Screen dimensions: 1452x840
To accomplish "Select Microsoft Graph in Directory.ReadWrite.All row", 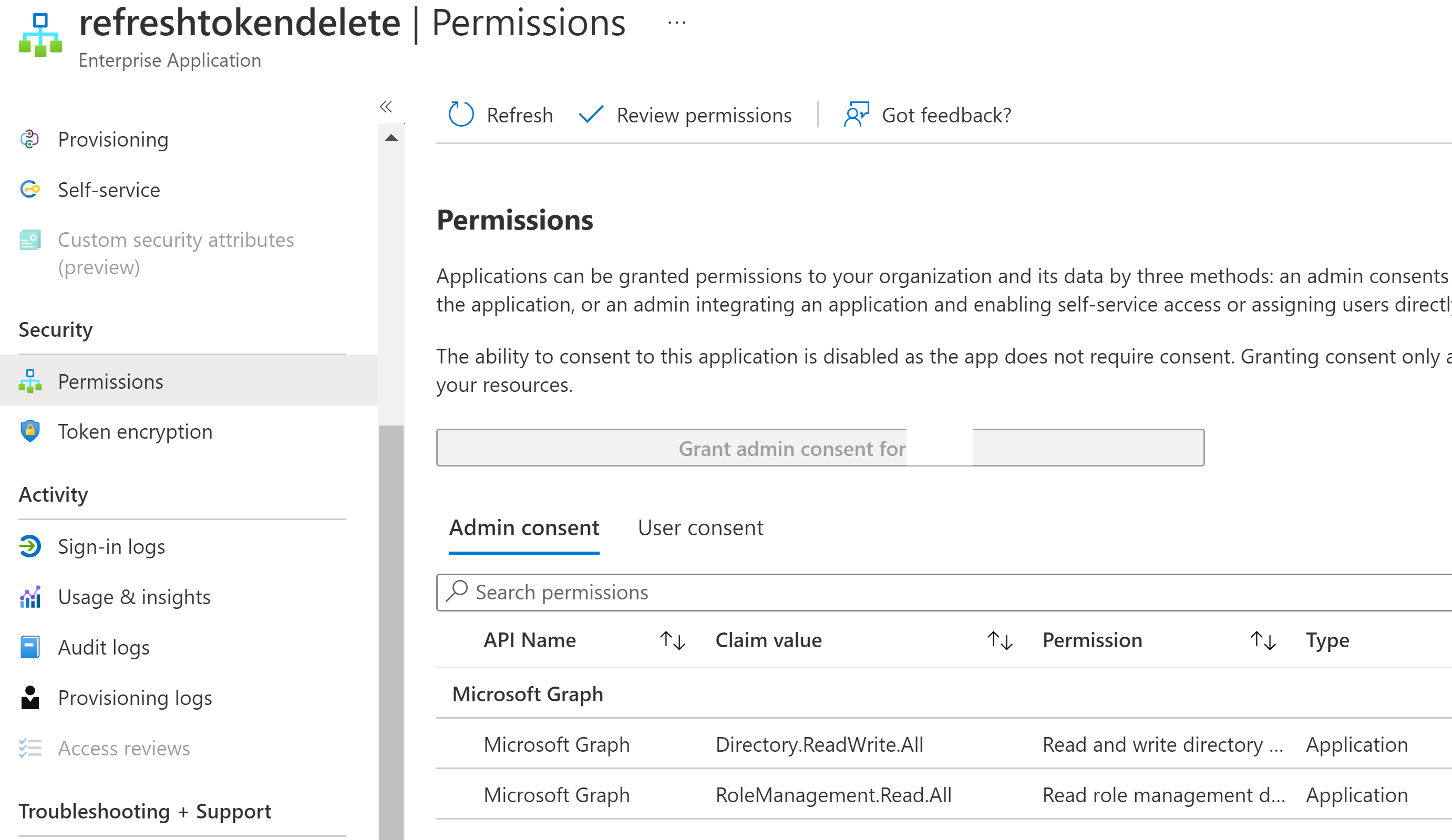I will [x=557, y=744].
